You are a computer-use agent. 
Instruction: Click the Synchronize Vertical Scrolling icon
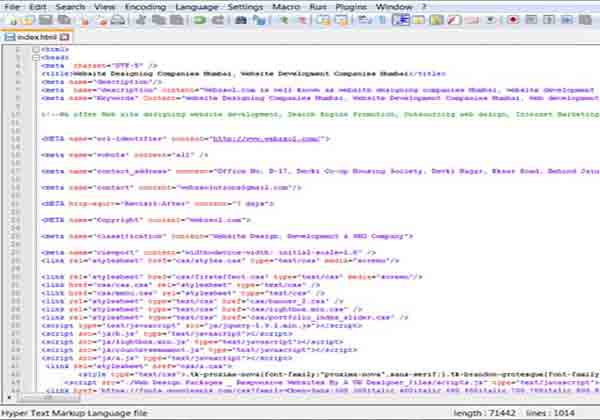tap(324, 20)
